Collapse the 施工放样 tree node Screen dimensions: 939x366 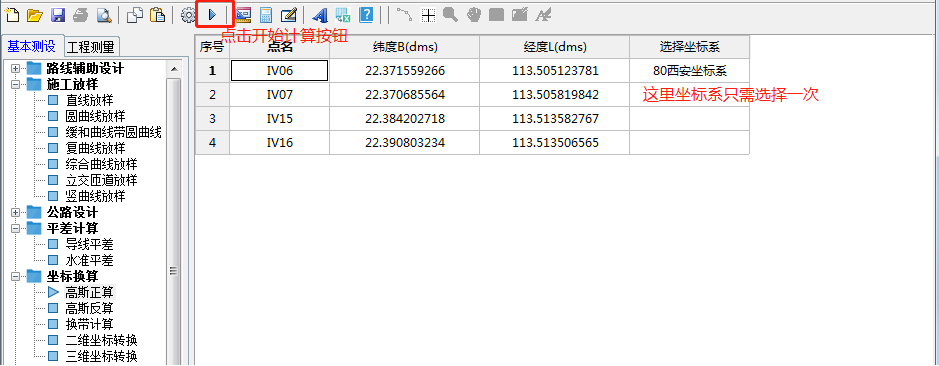pyautogui.click(x=16, y=84)
